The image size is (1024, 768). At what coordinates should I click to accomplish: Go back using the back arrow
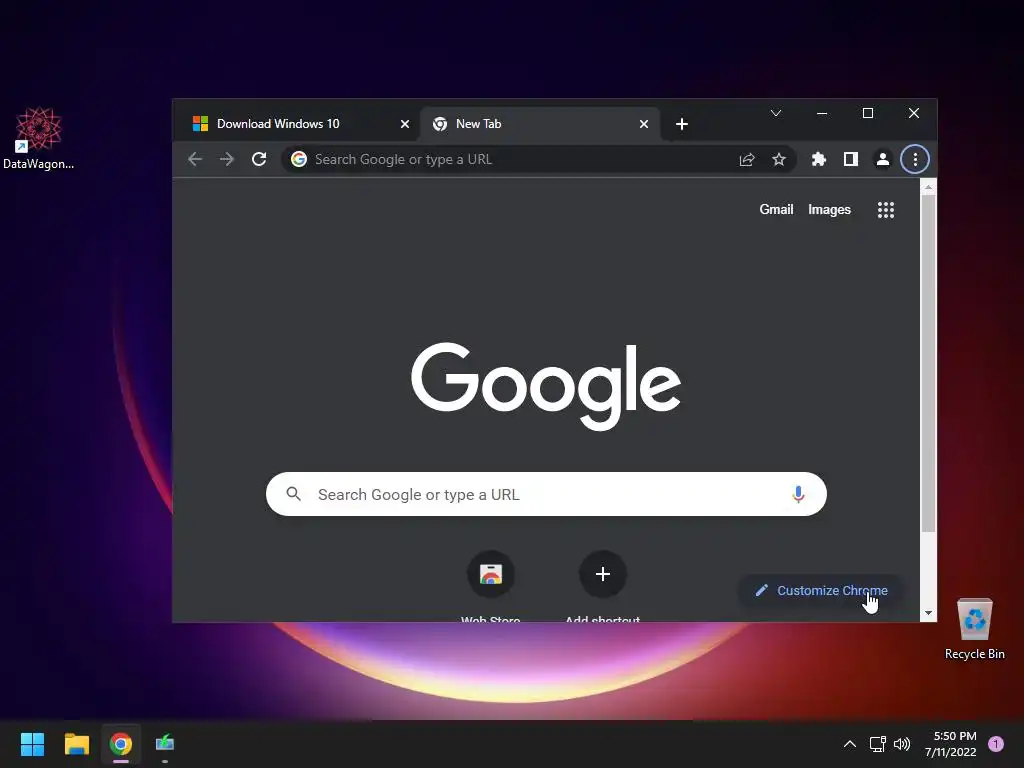(195, 159)
